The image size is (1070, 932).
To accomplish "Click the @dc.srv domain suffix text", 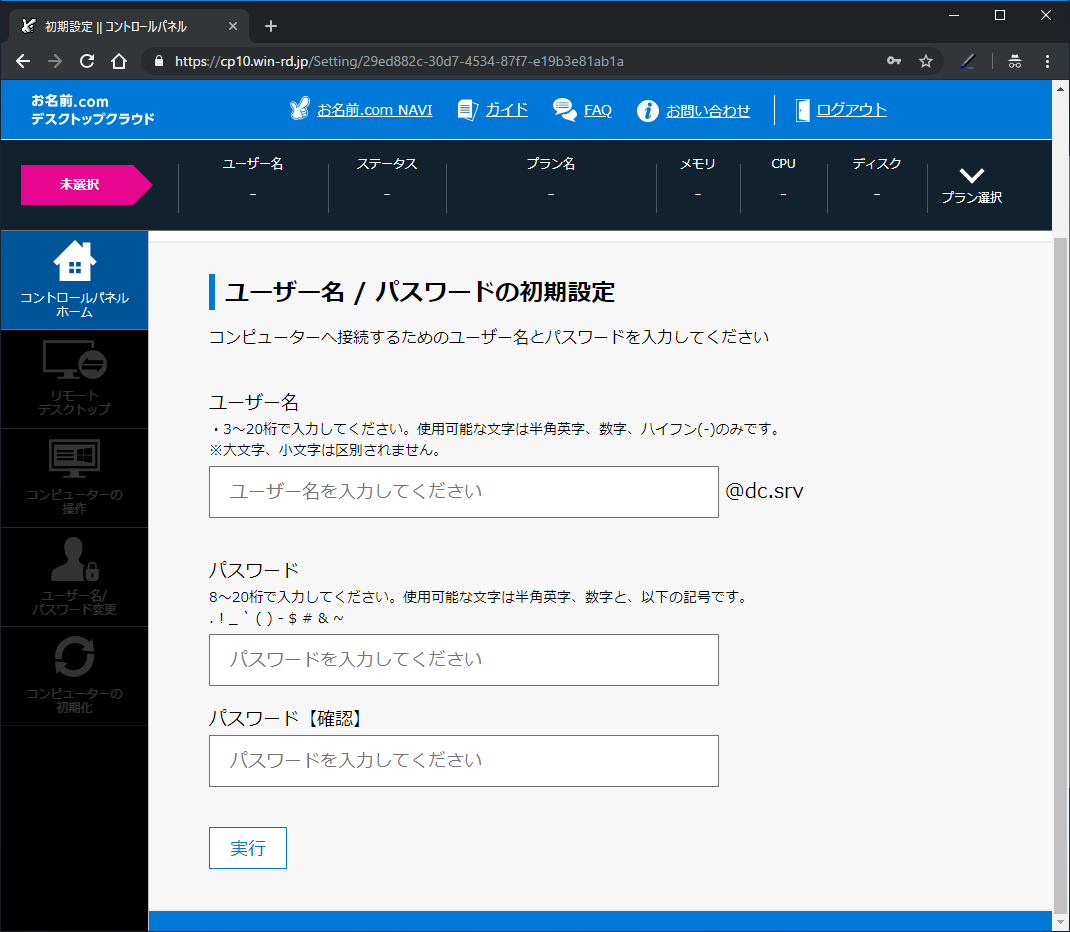I will [764, 491].
